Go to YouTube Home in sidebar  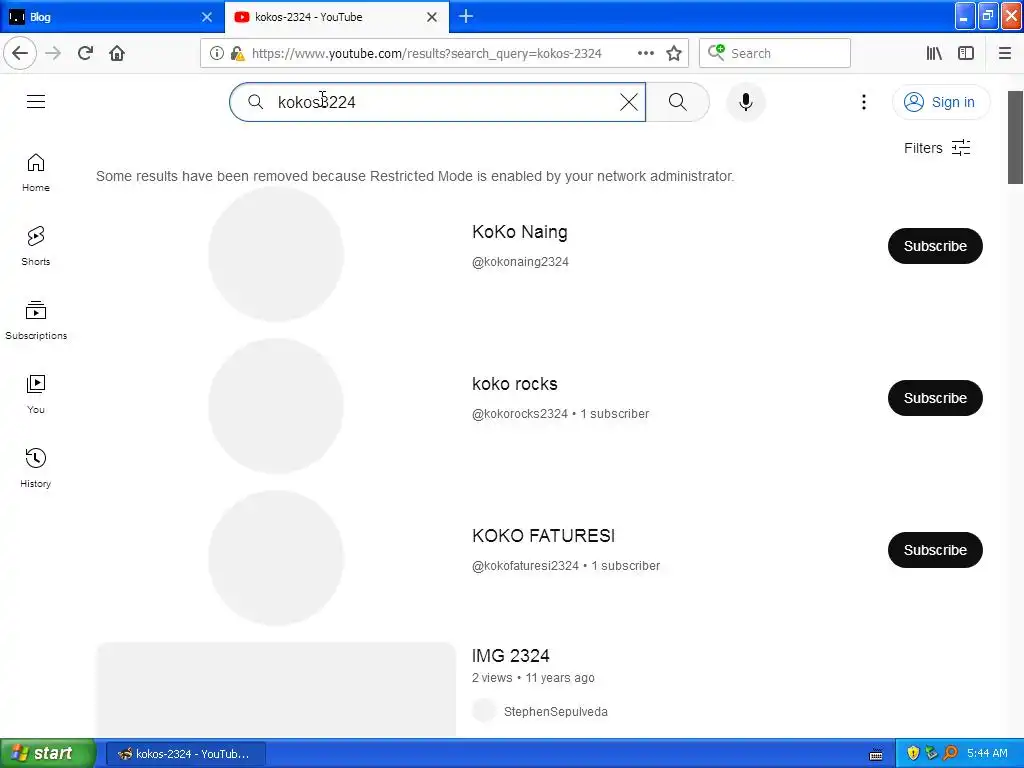pos(36,172)
